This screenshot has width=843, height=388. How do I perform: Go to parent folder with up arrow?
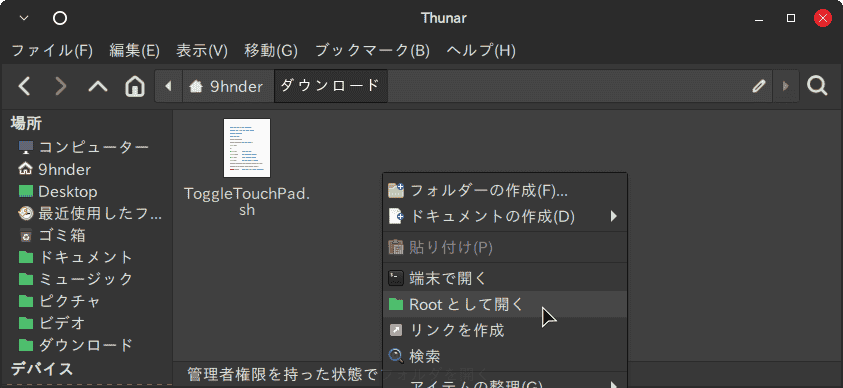[x=98, y=86]
